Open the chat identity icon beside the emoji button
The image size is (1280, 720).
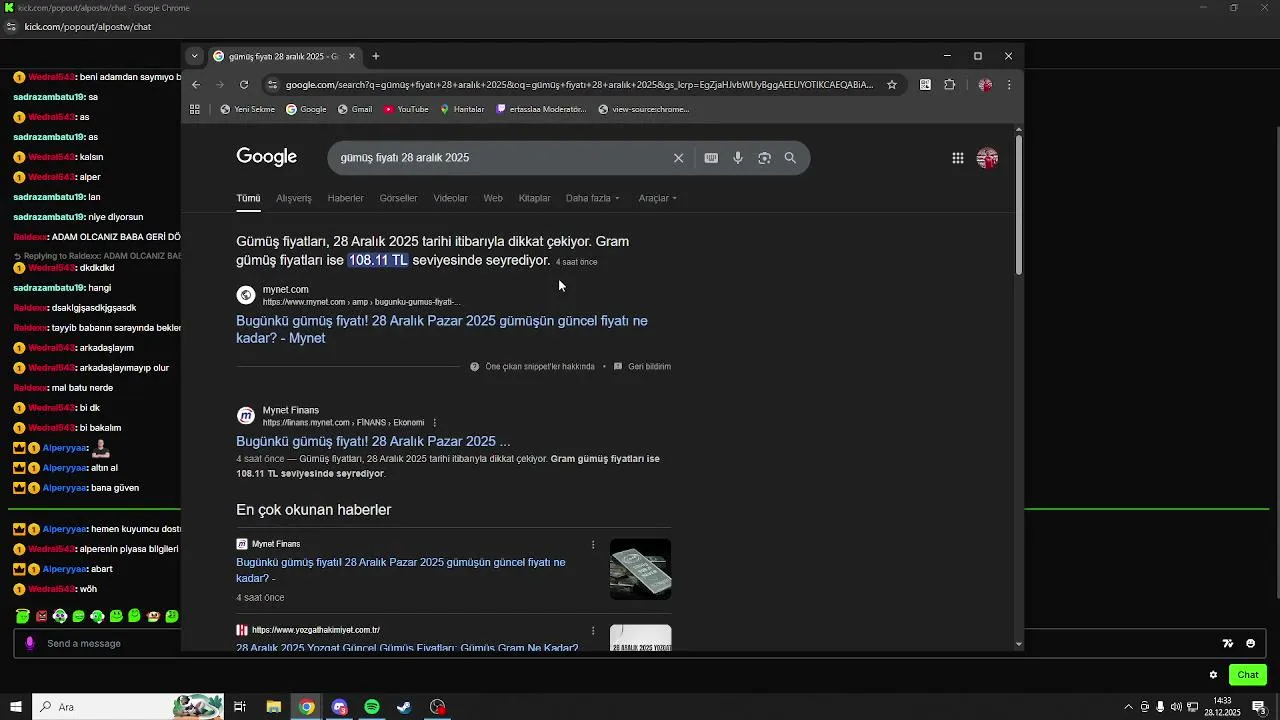click(1228, 644)
